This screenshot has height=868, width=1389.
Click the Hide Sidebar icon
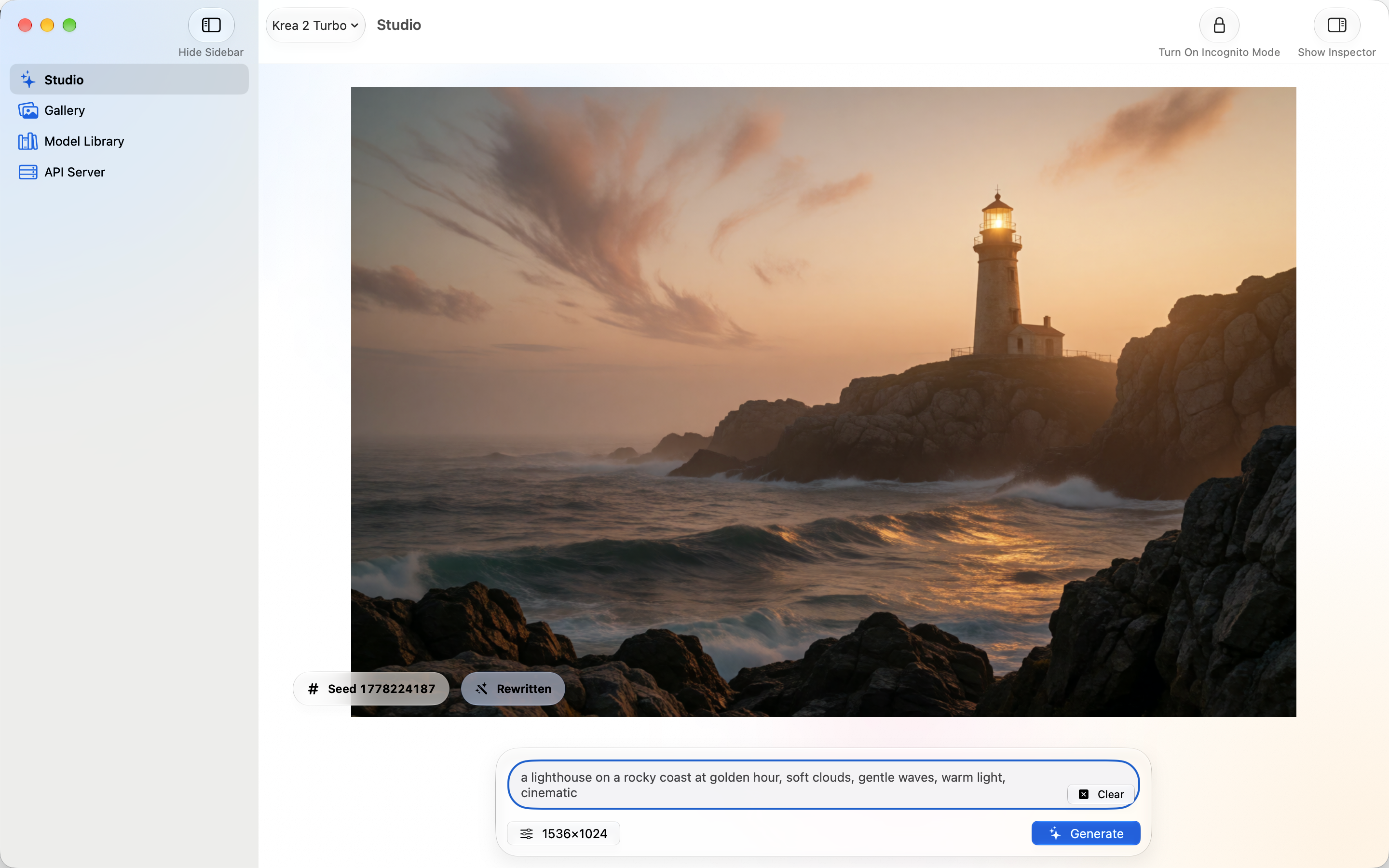[211, 25]
